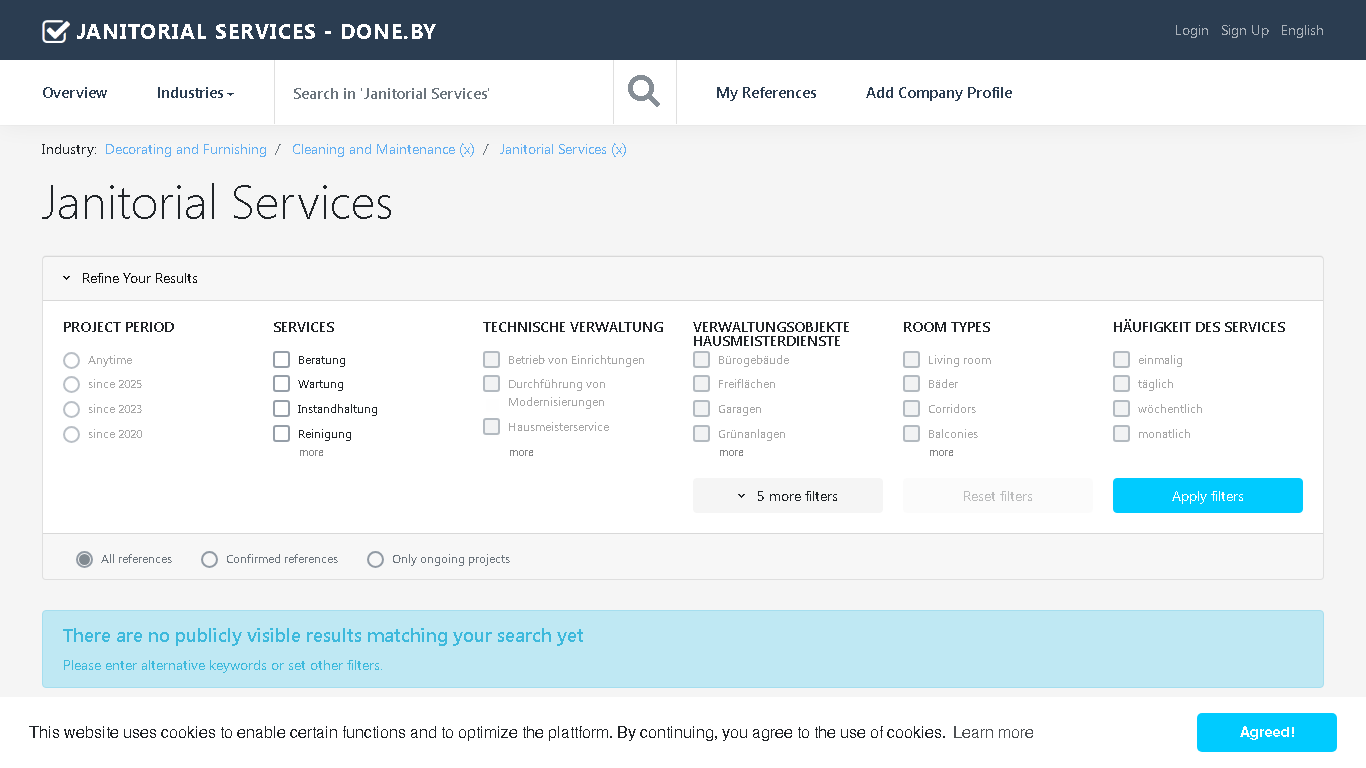The image size is (1366, 768).
Task: Select the All references radio button
Action: coord(84,559)
